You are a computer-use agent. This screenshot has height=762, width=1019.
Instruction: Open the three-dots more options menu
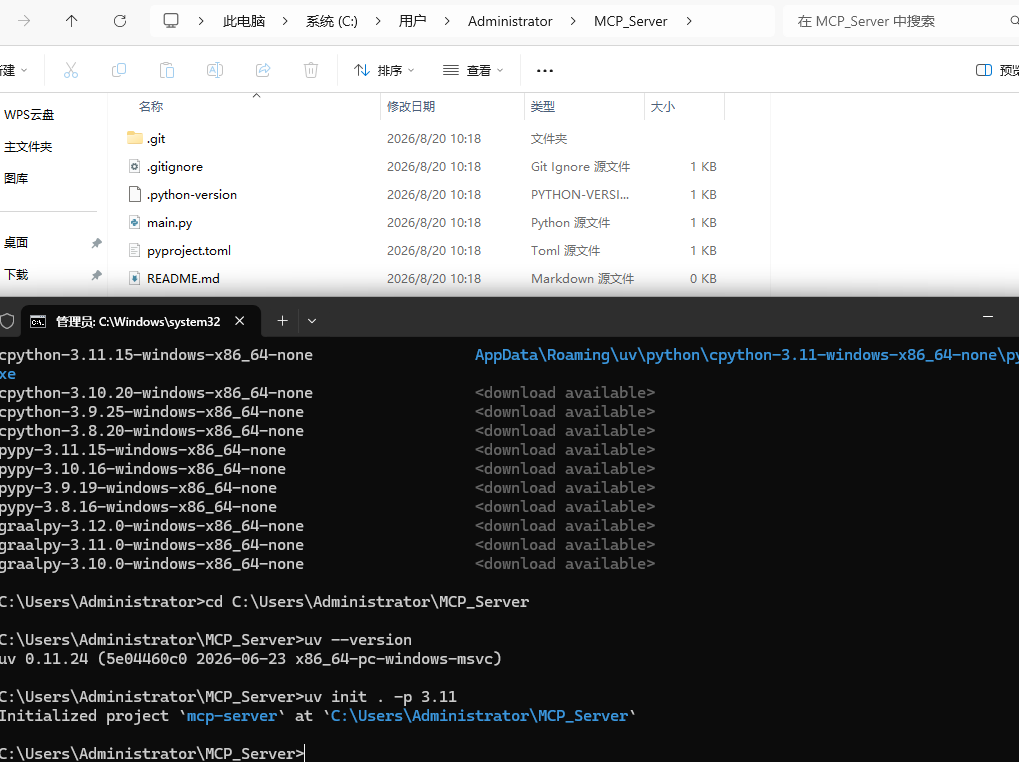[x=545, y=70]
